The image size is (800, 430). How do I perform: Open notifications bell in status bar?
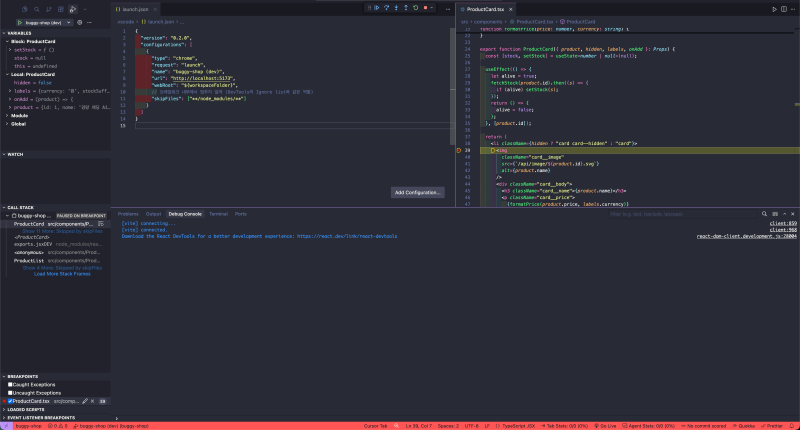792,426
